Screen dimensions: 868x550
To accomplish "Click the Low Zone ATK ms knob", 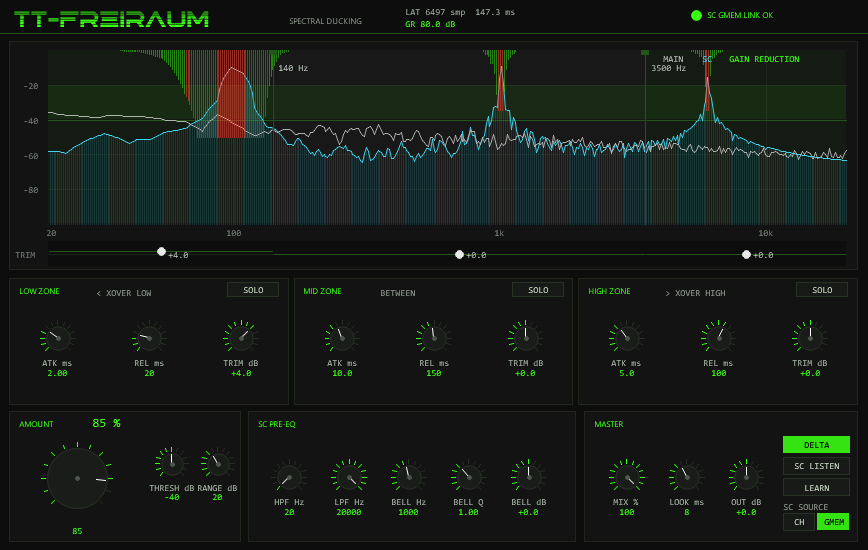I will [58, 338].
